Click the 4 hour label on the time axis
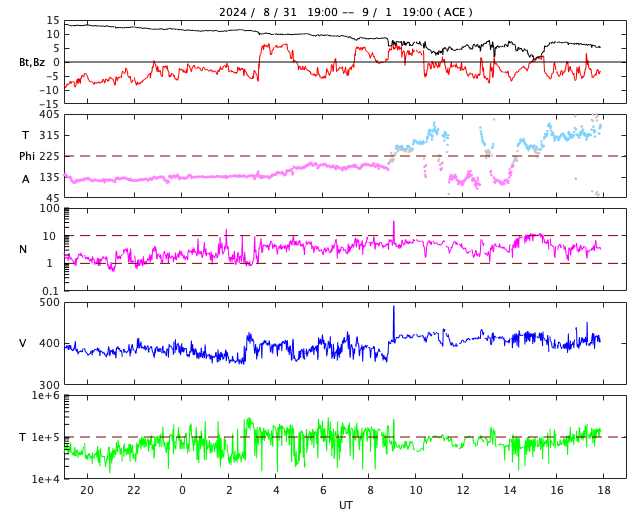 [276, 490]
